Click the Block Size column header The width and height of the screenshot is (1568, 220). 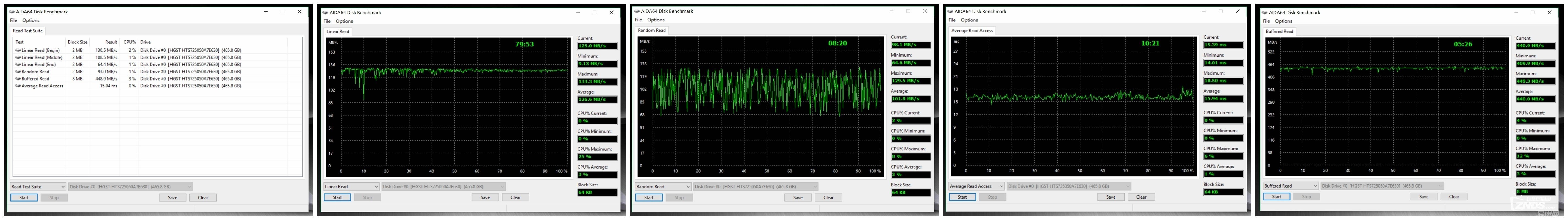pyautogui.click(x=78, y=42)
